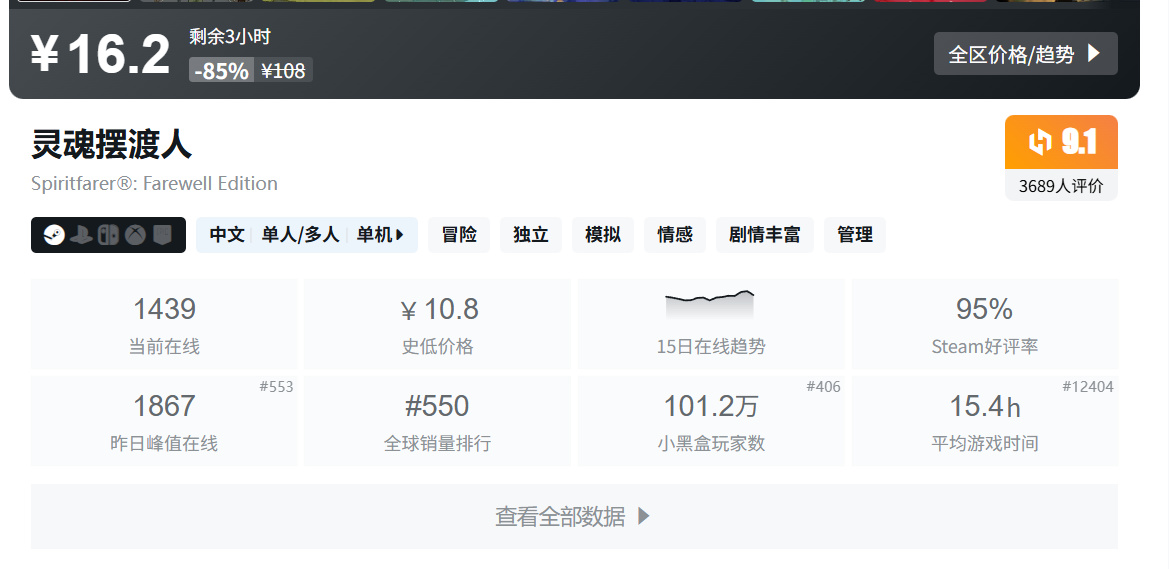Screen dimensions: 1169x569
Task: Expand 查看全部数据 to view all data
Action: [x=574, y=516]
